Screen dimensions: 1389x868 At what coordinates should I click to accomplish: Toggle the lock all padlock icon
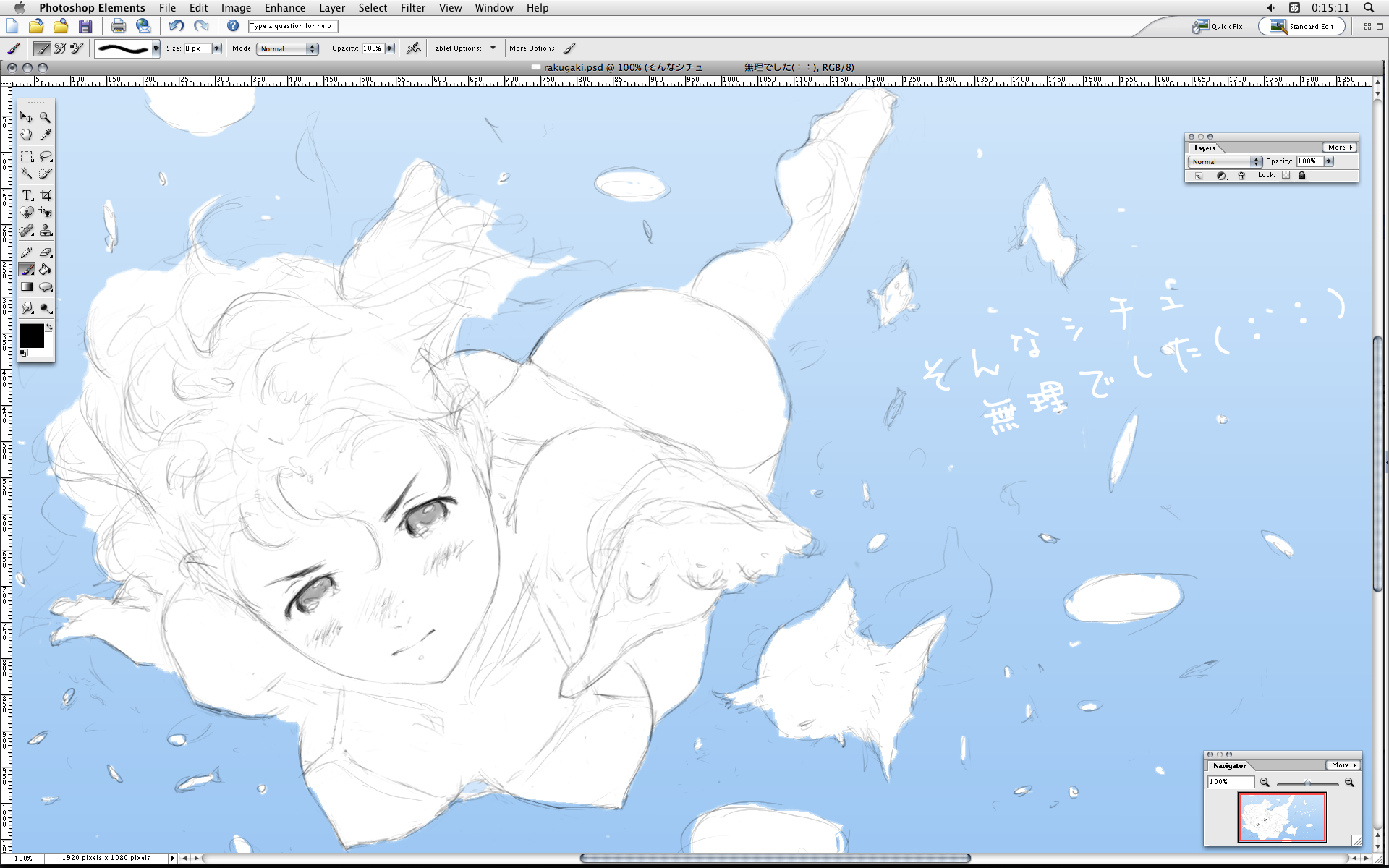pyautogui.click(x=1301, y=175)
